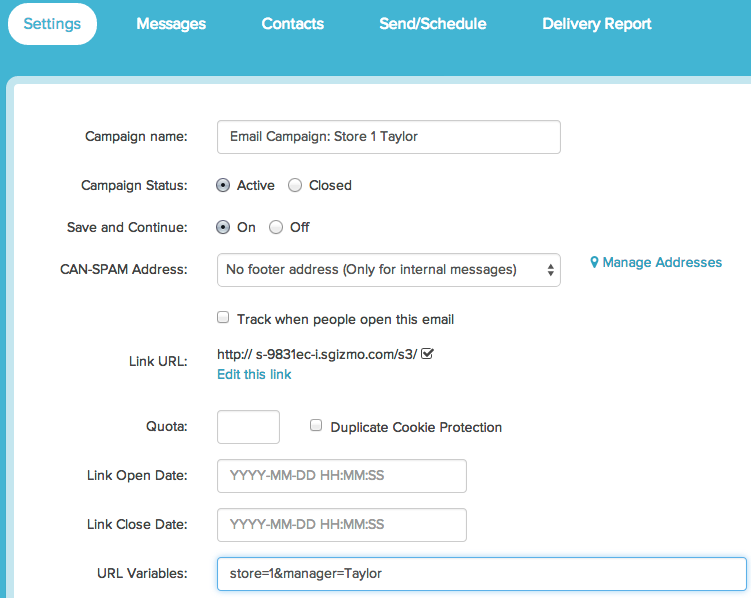Open the Contacts tab
The width and height of the screenshot is (751, 598).
coord(293,24)
